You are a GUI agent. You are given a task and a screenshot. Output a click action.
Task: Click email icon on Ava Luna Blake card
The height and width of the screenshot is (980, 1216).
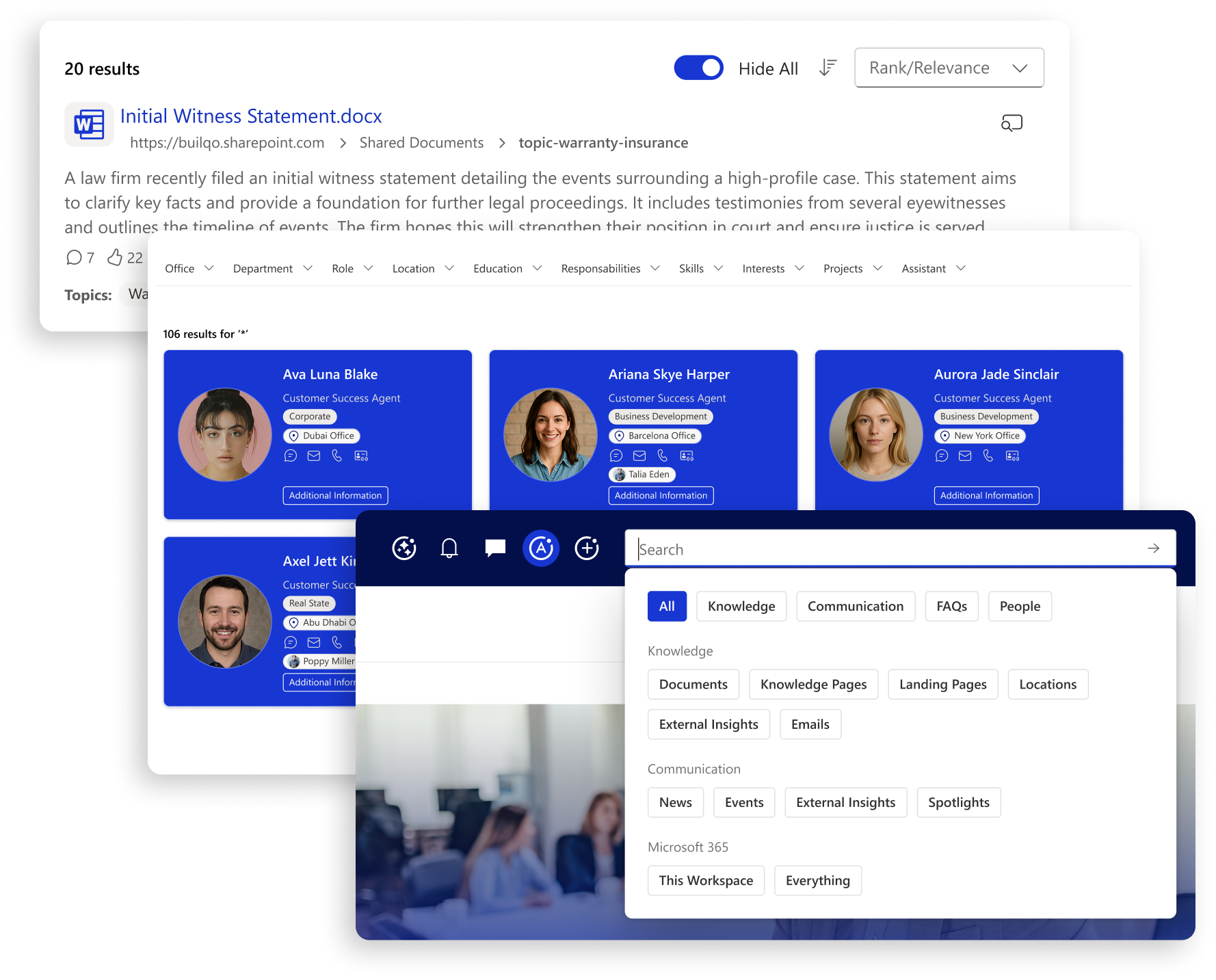pos(314,456)
